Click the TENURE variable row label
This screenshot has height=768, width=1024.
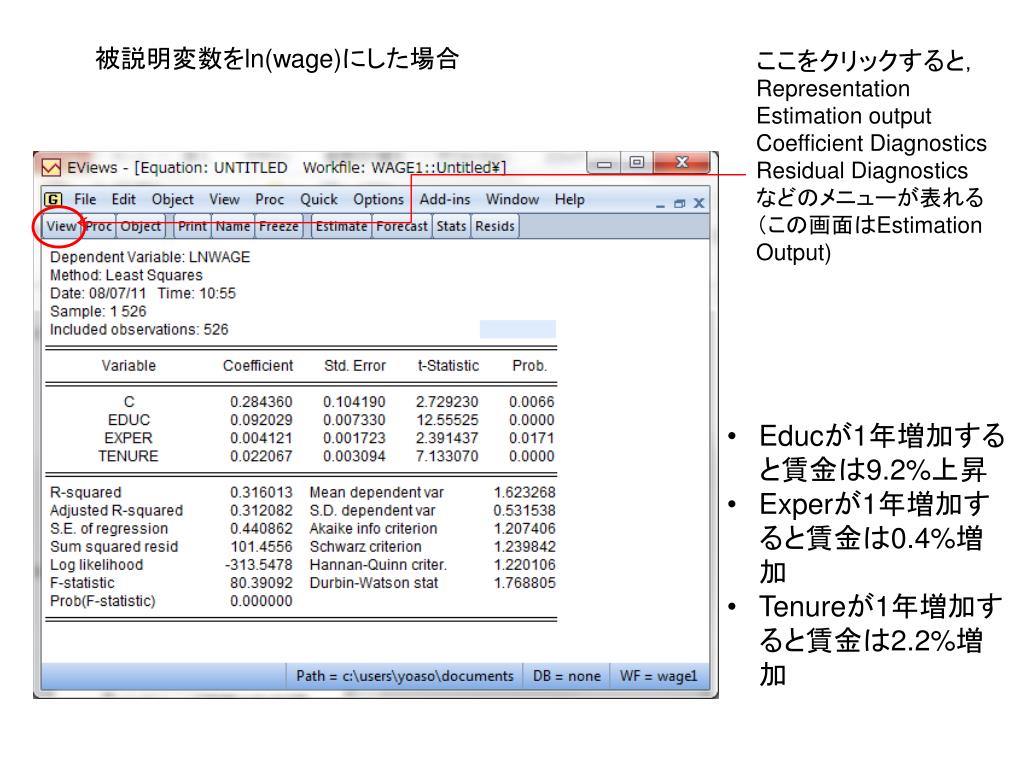[129, 456]
